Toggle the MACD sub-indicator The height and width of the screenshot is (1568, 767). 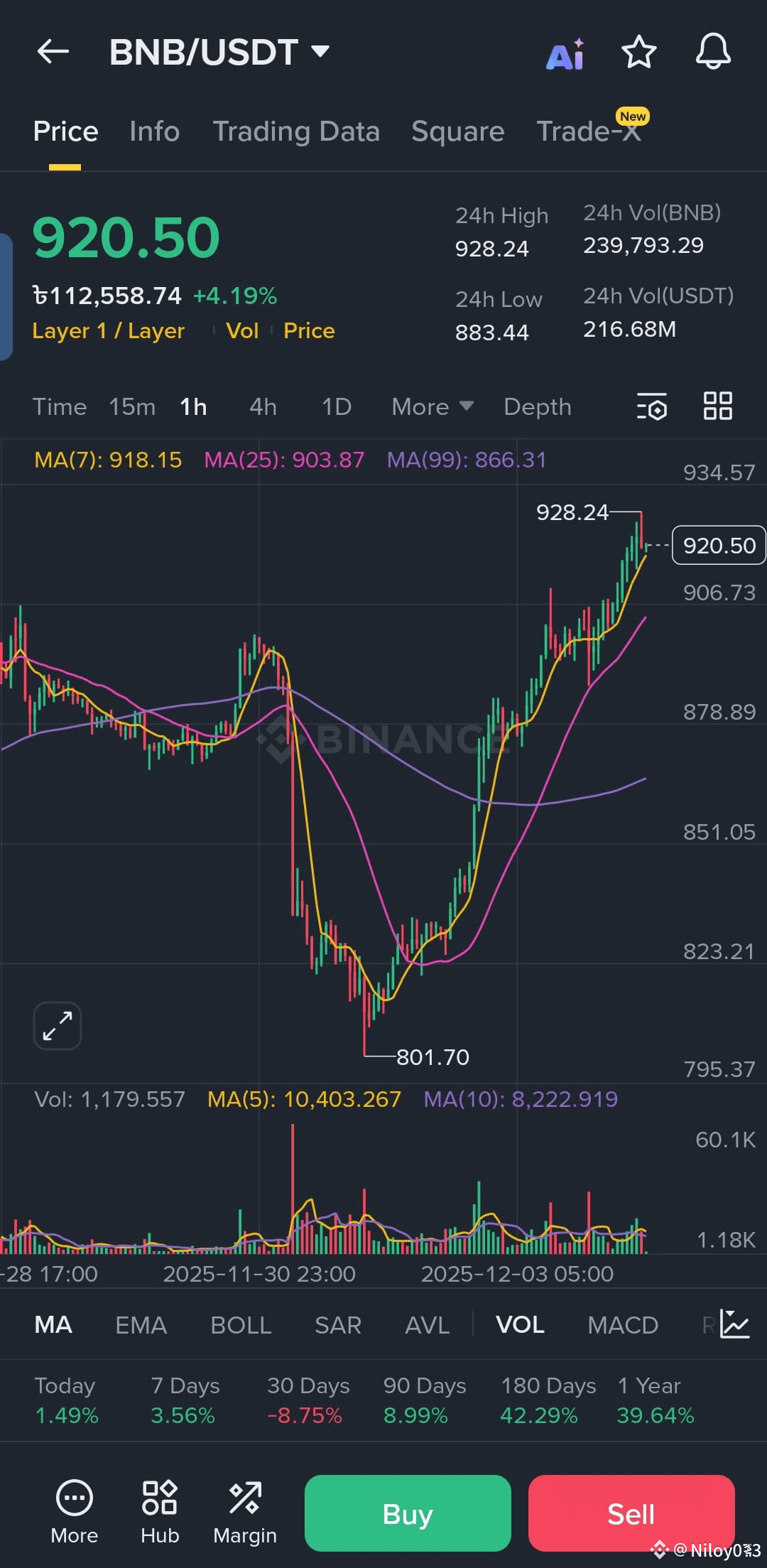pyautogui.click(x=623, y=1325)
